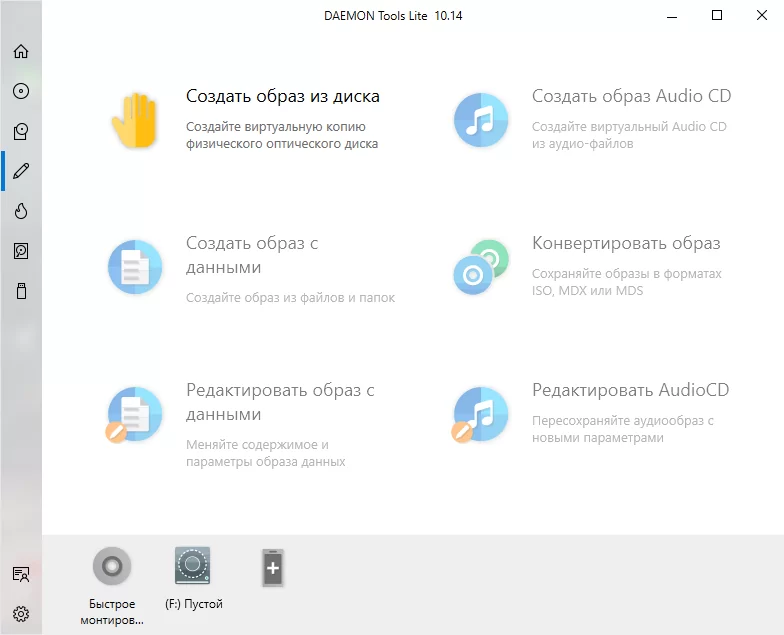
Task: Click the document icon for data image
Action: pos(135,266)
